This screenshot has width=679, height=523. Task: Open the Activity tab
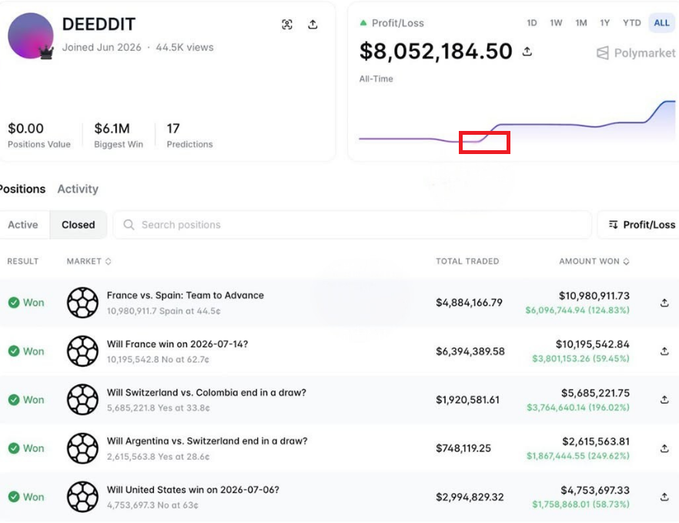pos(78,189)
